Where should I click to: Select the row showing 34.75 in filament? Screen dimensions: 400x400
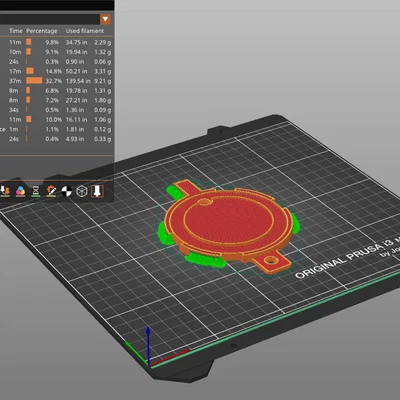57,42
